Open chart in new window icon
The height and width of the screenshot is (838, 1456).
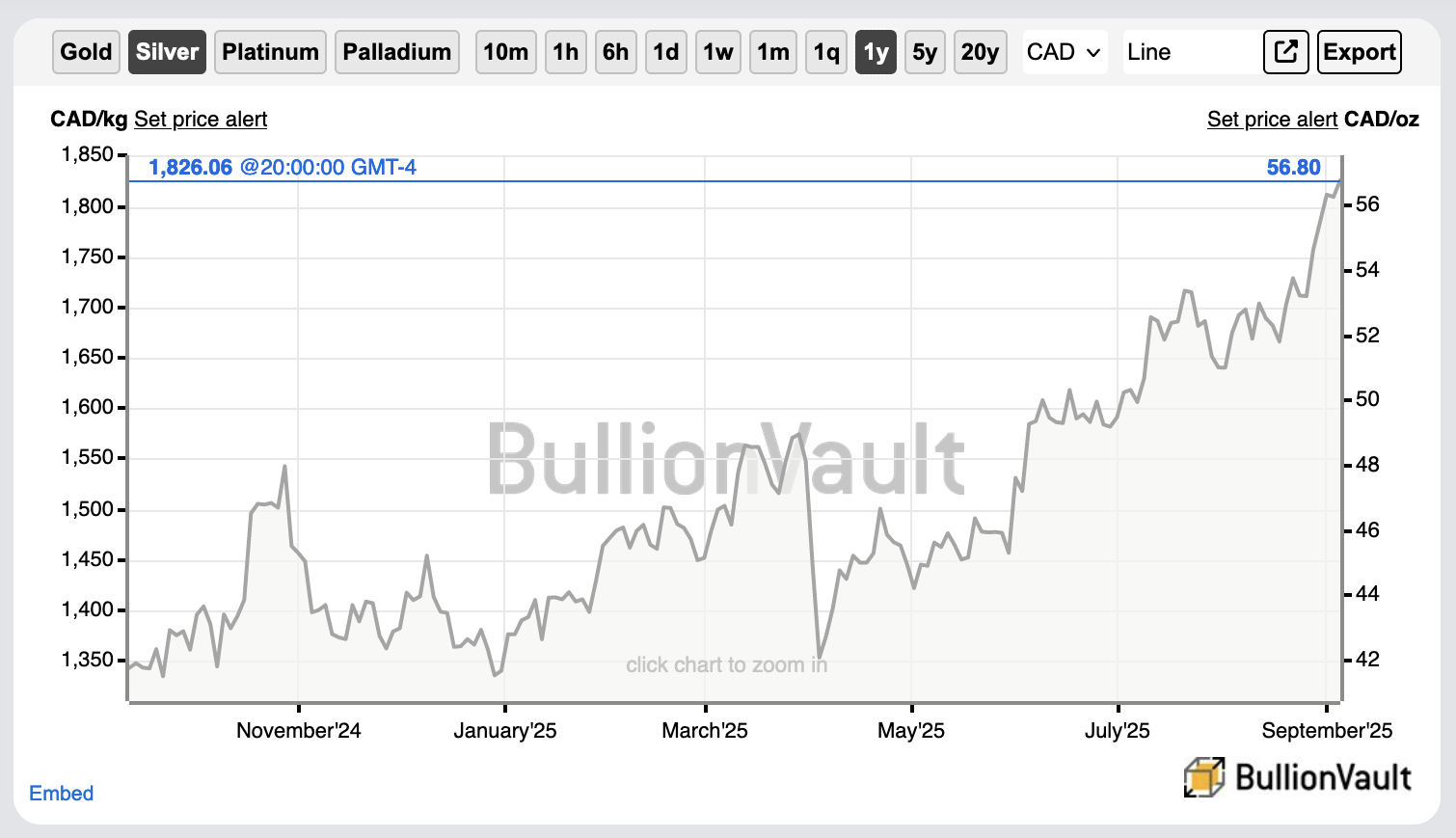coord(1286,52)
